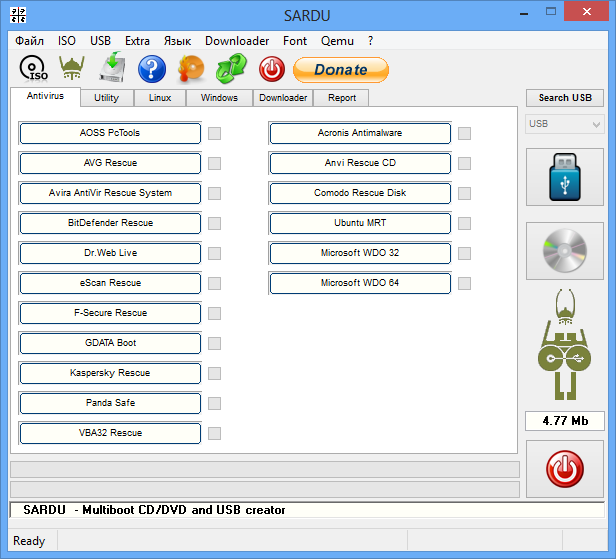Screen dimensions: 616x559
Task: Switch to the Report tab
Action: pos(342,98)
